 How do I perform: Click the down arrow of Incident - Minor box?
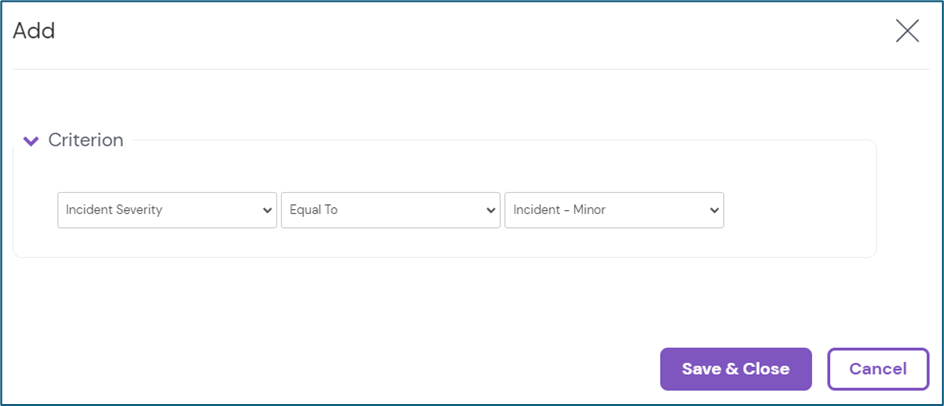click(714, 211)
